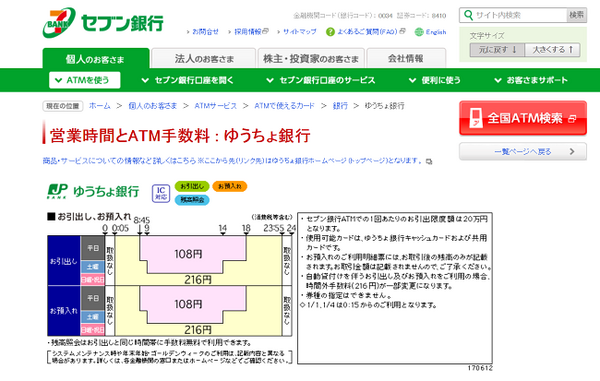Click the blue 残高照会 badge
The height and width of the screenshot is (381, 600).
[x=192, y=200]
